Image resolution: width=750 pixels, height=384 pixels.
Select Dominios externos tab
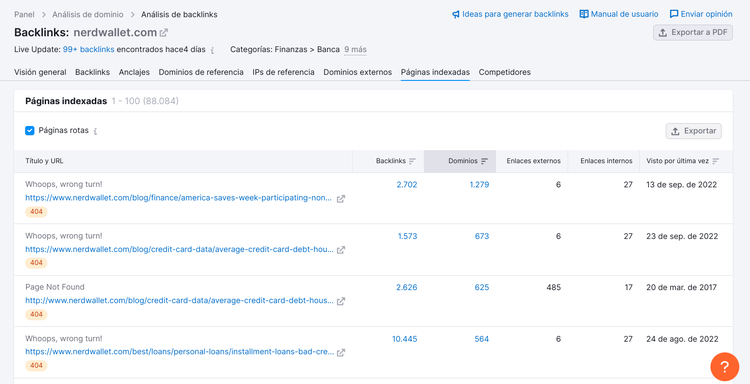coord(357,72)
